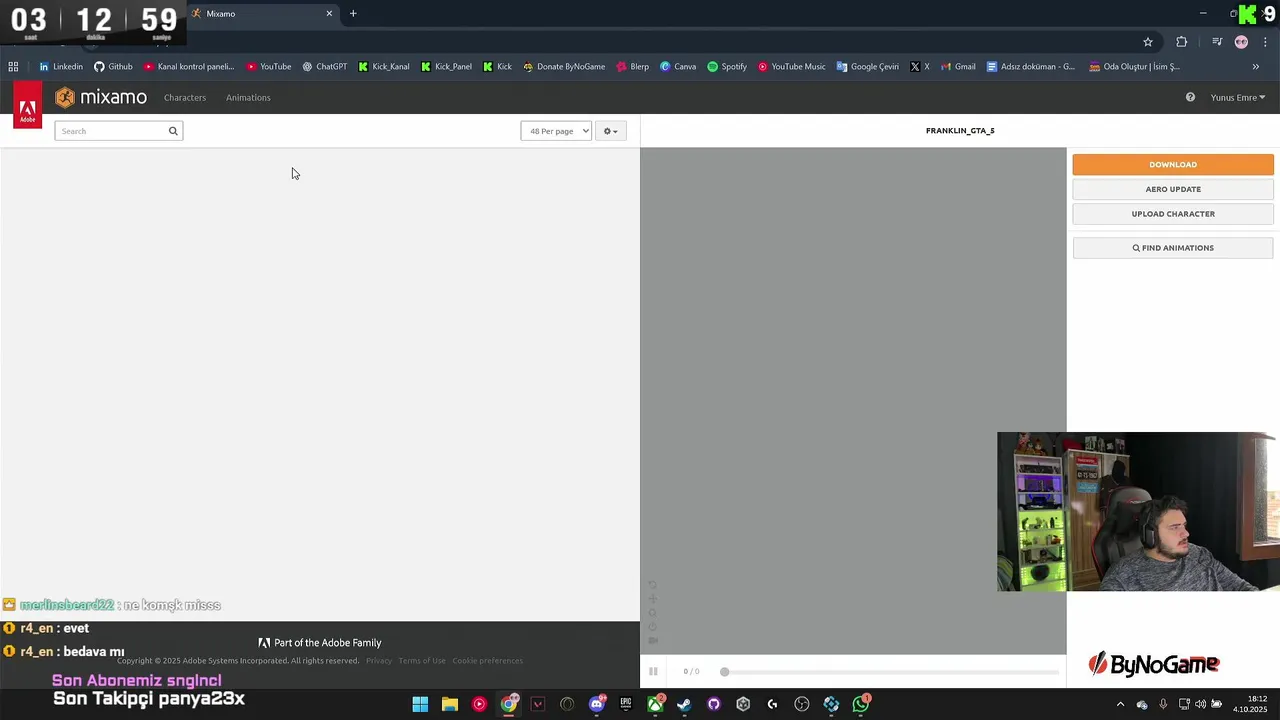Screen dimensions: 1280x720
Task: Open the Kick_Panel bookmark
Action: [x=447, y=67]
